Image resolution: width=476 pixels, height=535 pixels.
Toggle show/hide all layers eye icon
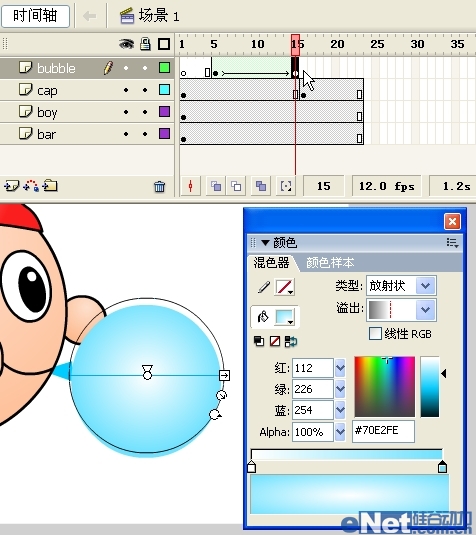(126, 44)
